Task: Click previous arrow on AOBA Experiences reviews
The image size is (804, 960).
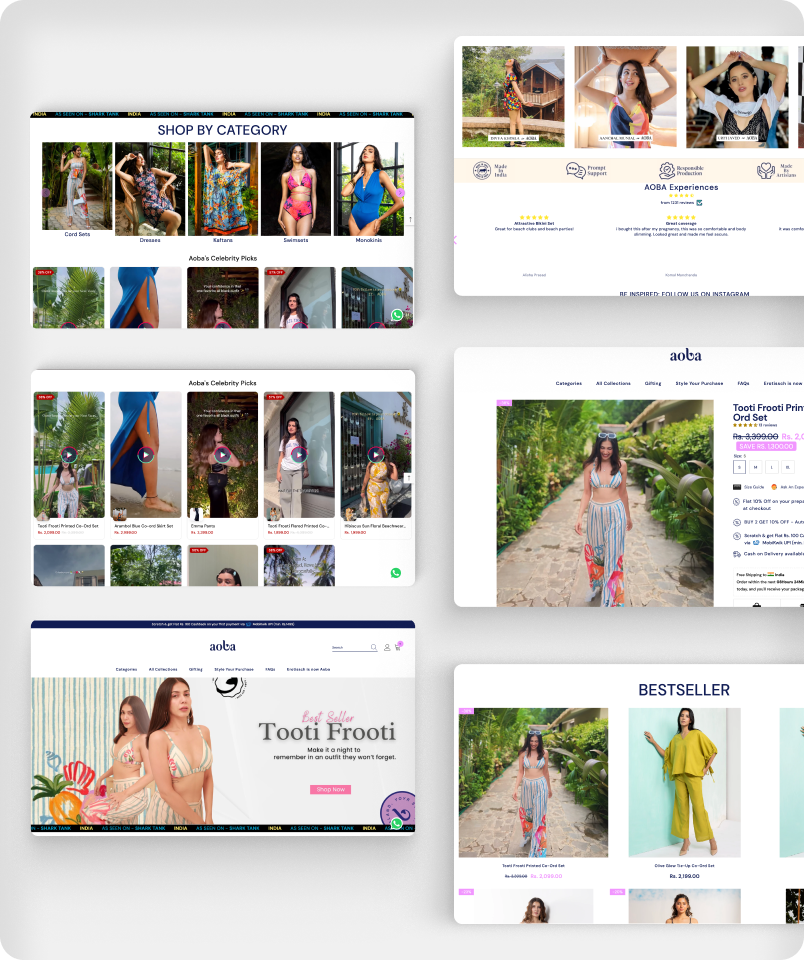Action: coord(456,240)
